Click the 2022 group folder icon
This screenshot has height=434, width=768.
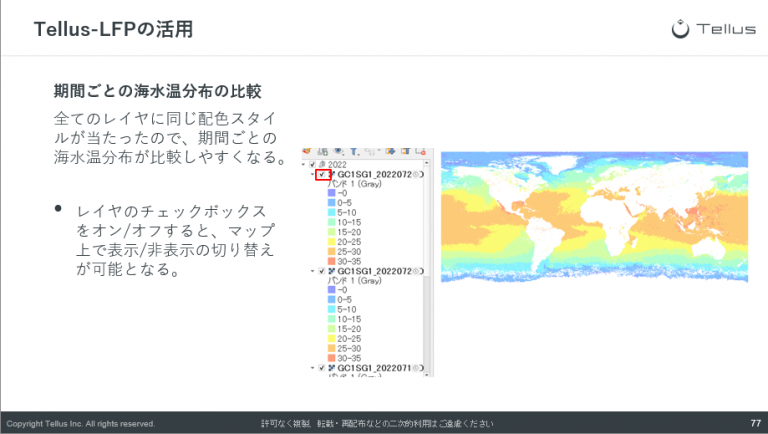(322, 164)
